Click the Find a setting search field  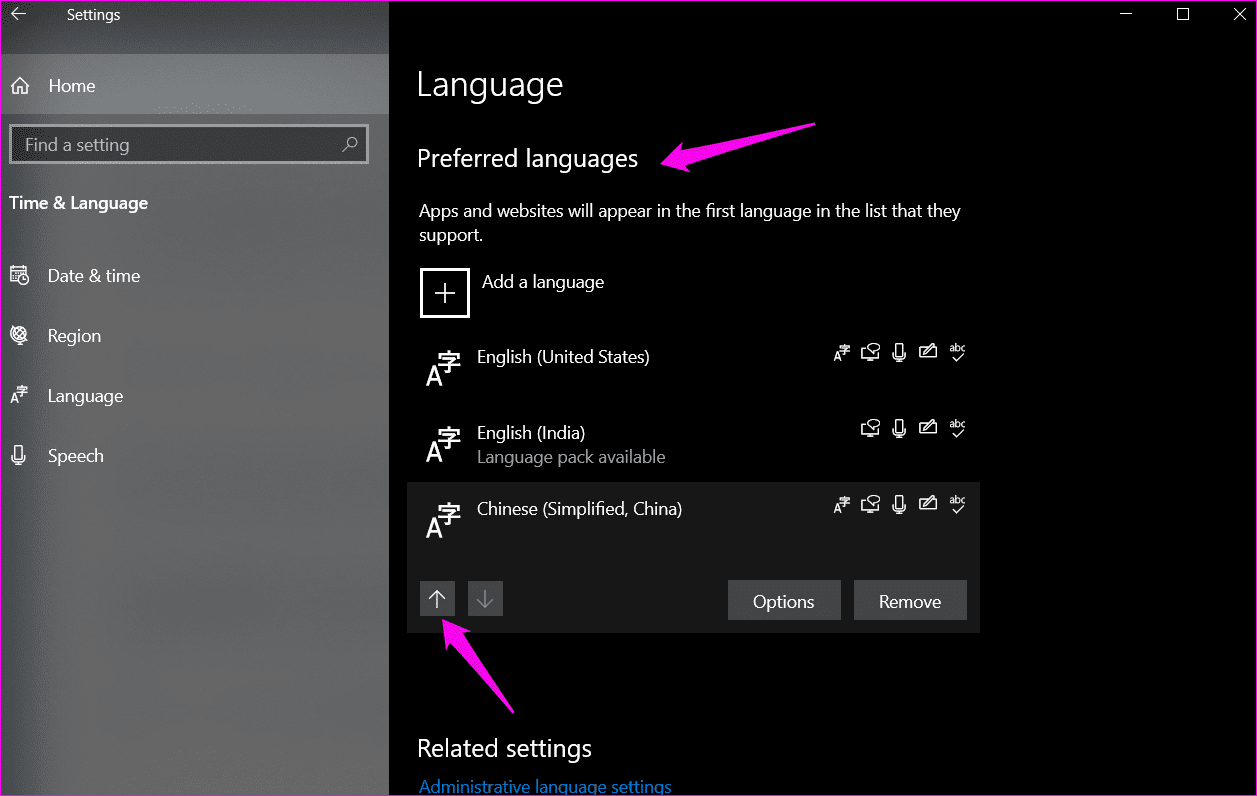[188, 145]
